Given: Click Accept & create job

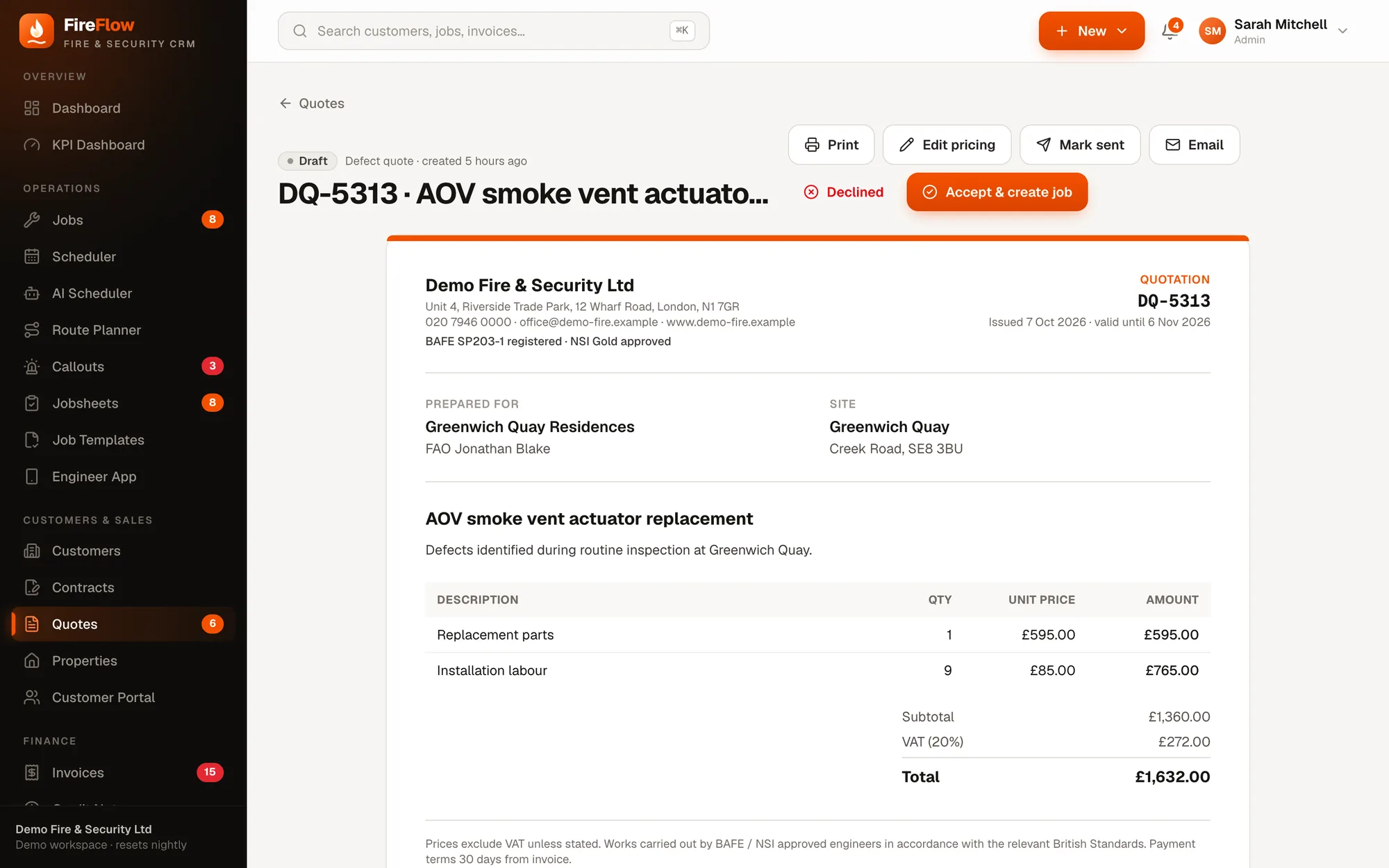Looking at the screenshot, I should (997, 192).
